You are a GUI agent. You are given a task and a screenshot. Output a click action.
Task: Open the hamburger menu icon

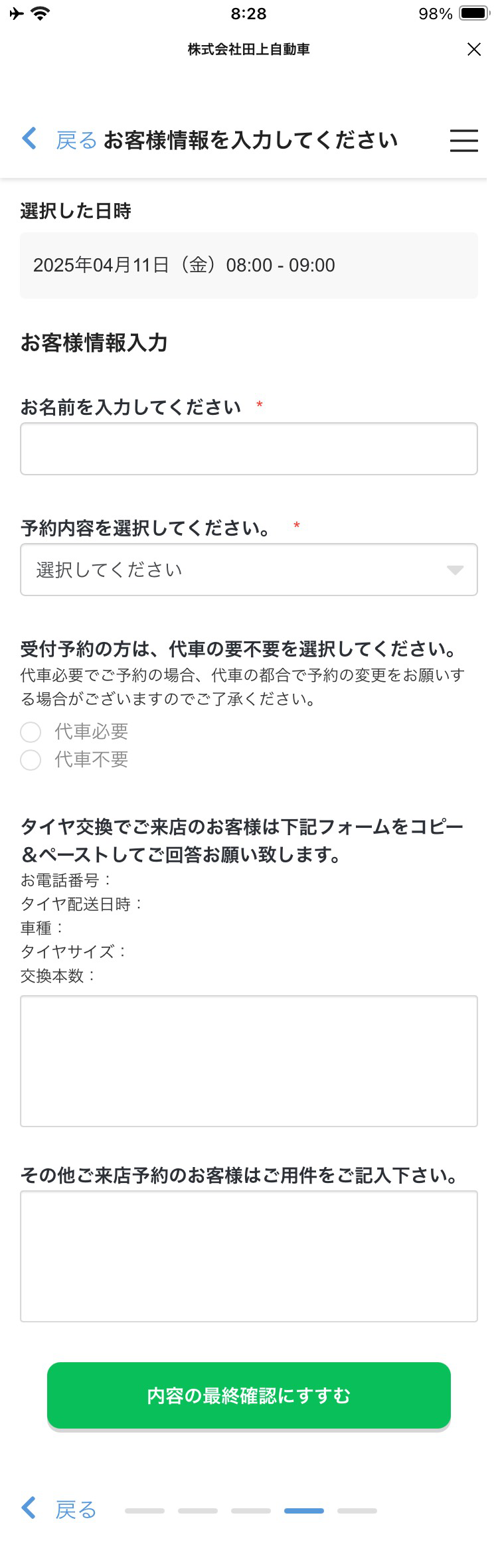(463, 141)
